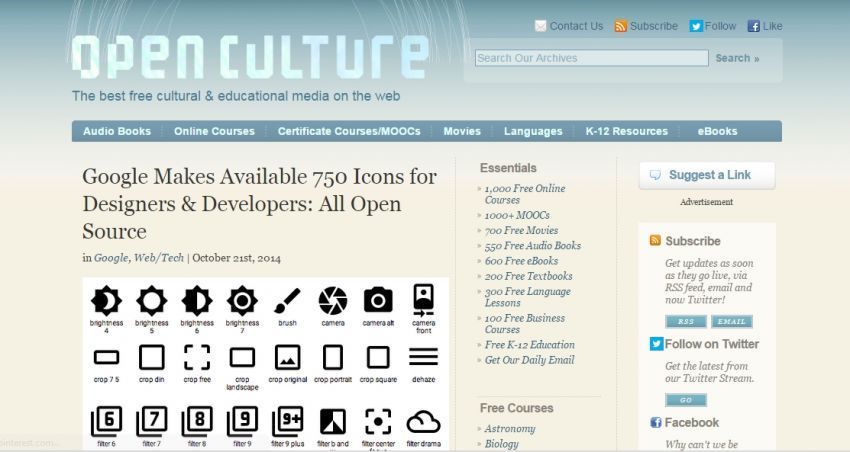
Task: Click the Follow on Twitter sidebar icon
Action: (656, 344)
